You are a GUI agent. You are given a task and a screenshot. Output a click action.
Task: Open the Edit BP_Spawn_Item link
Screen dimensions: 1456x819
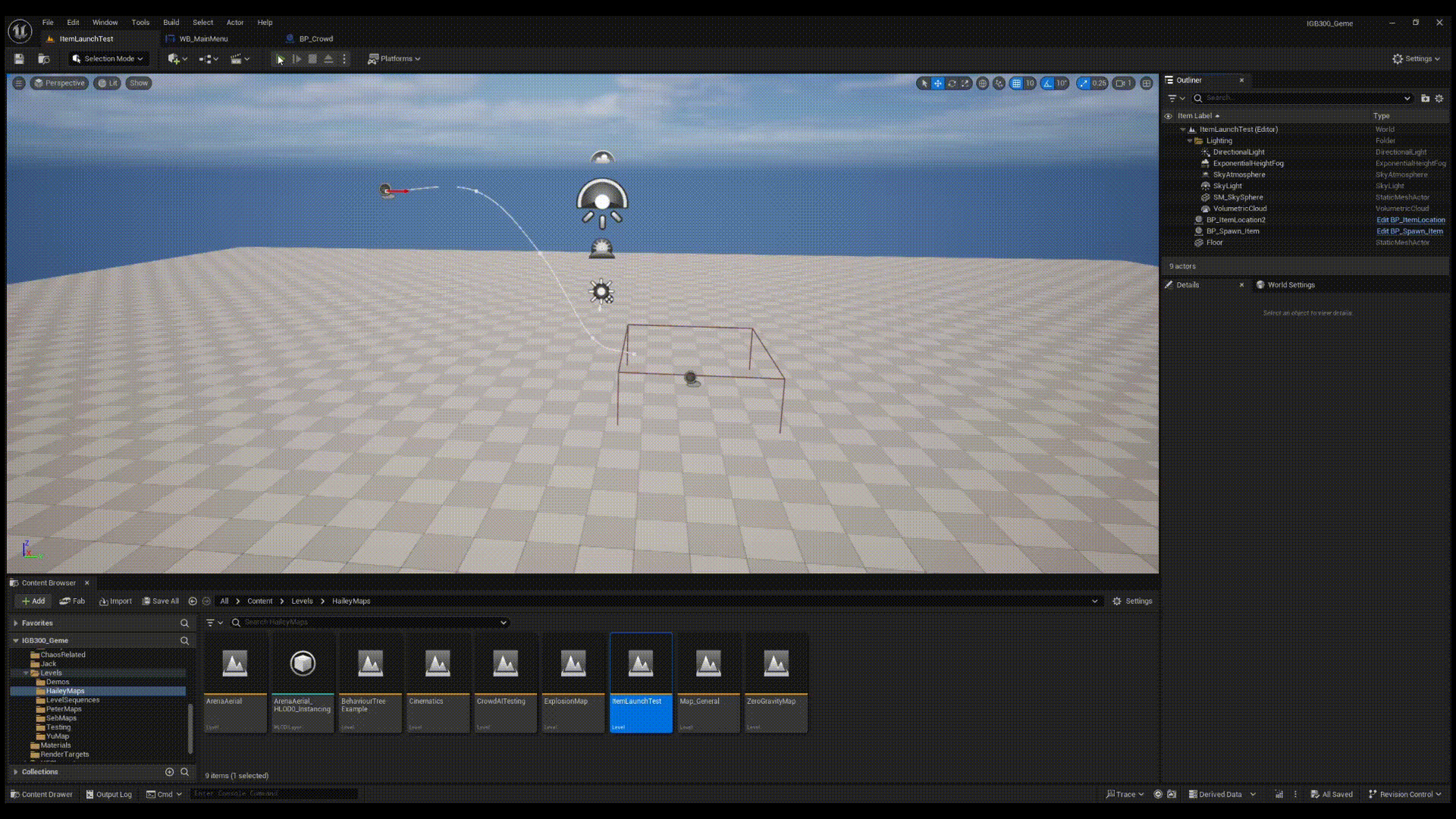(x=1410, y=231)
